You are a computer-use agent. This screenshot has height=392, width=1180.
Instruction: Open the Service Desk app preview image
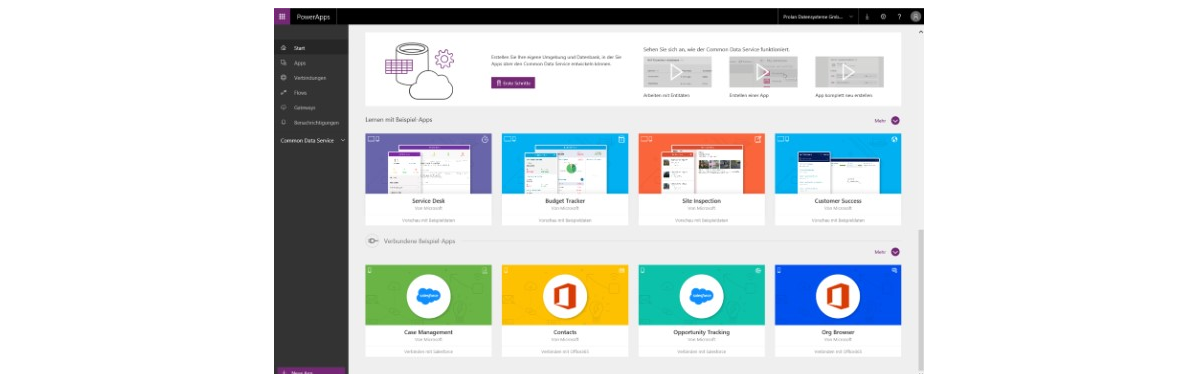click(x=428, y=164)
